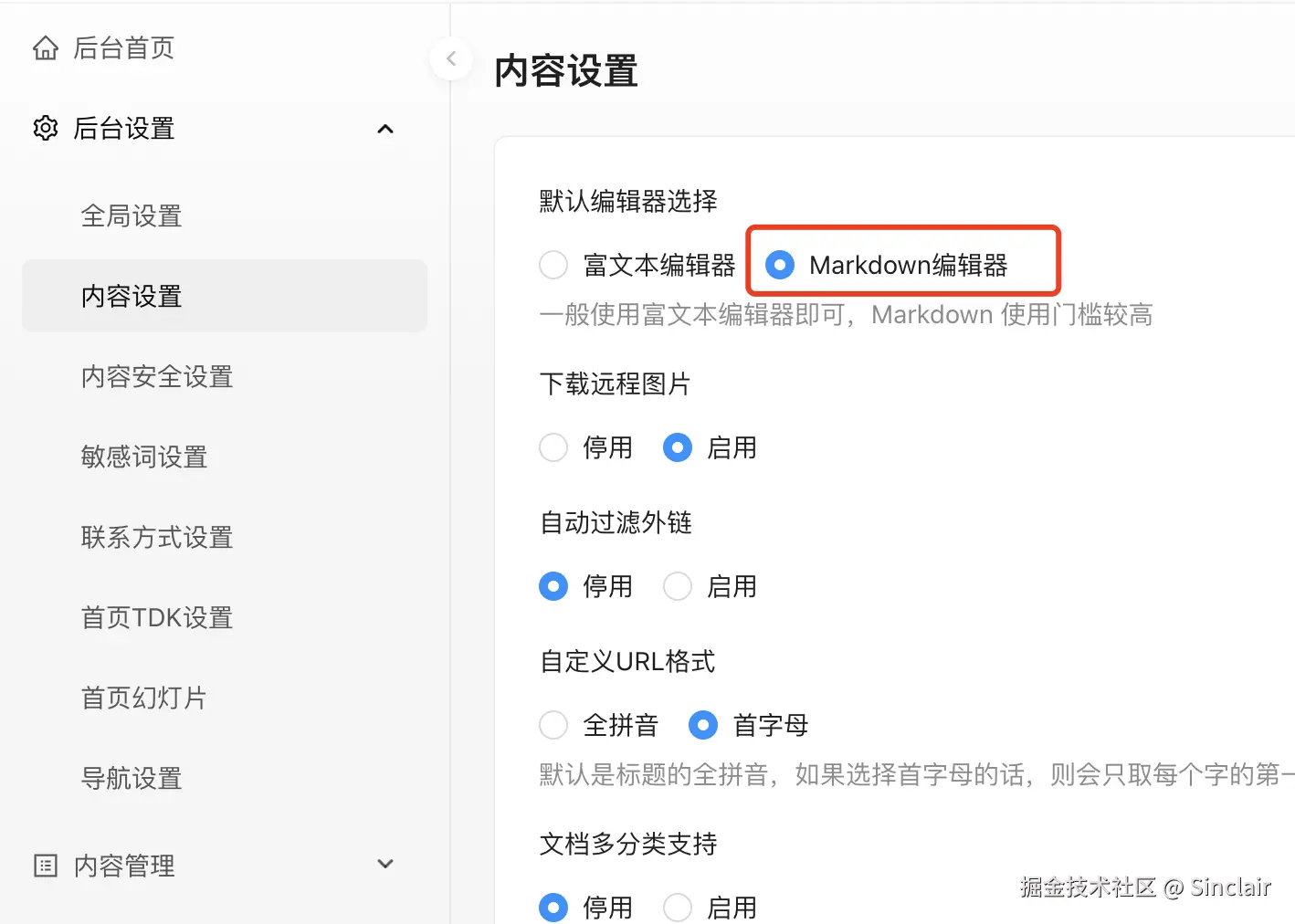Select the Markdown编辑器 radio option
The width and height of the screenshot is (1295, 924).
pyautogui.click(x=779, y=265)
